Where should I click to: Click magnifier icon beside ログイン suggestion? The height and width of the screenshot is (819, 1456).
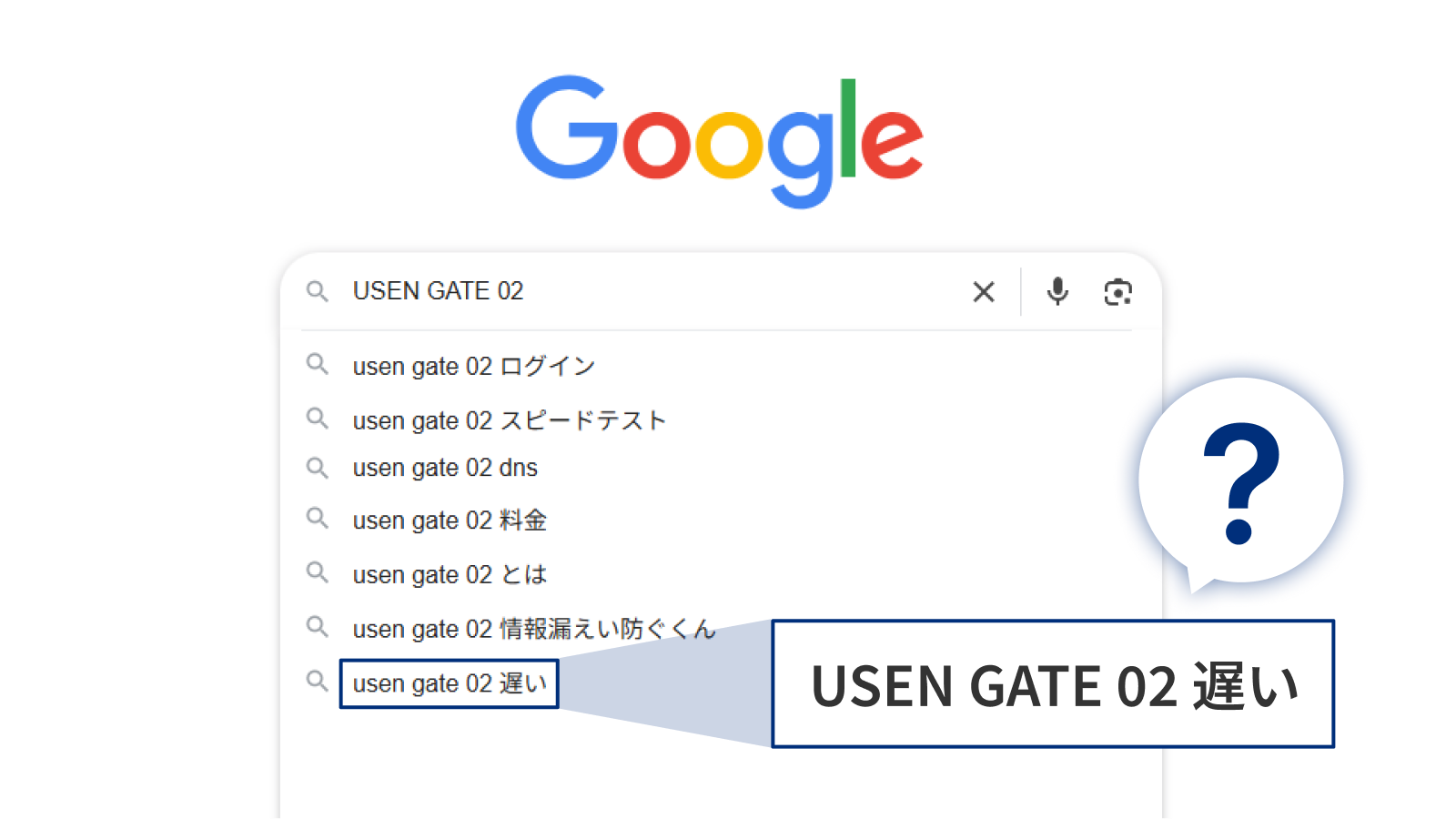(x=317, y=365)
